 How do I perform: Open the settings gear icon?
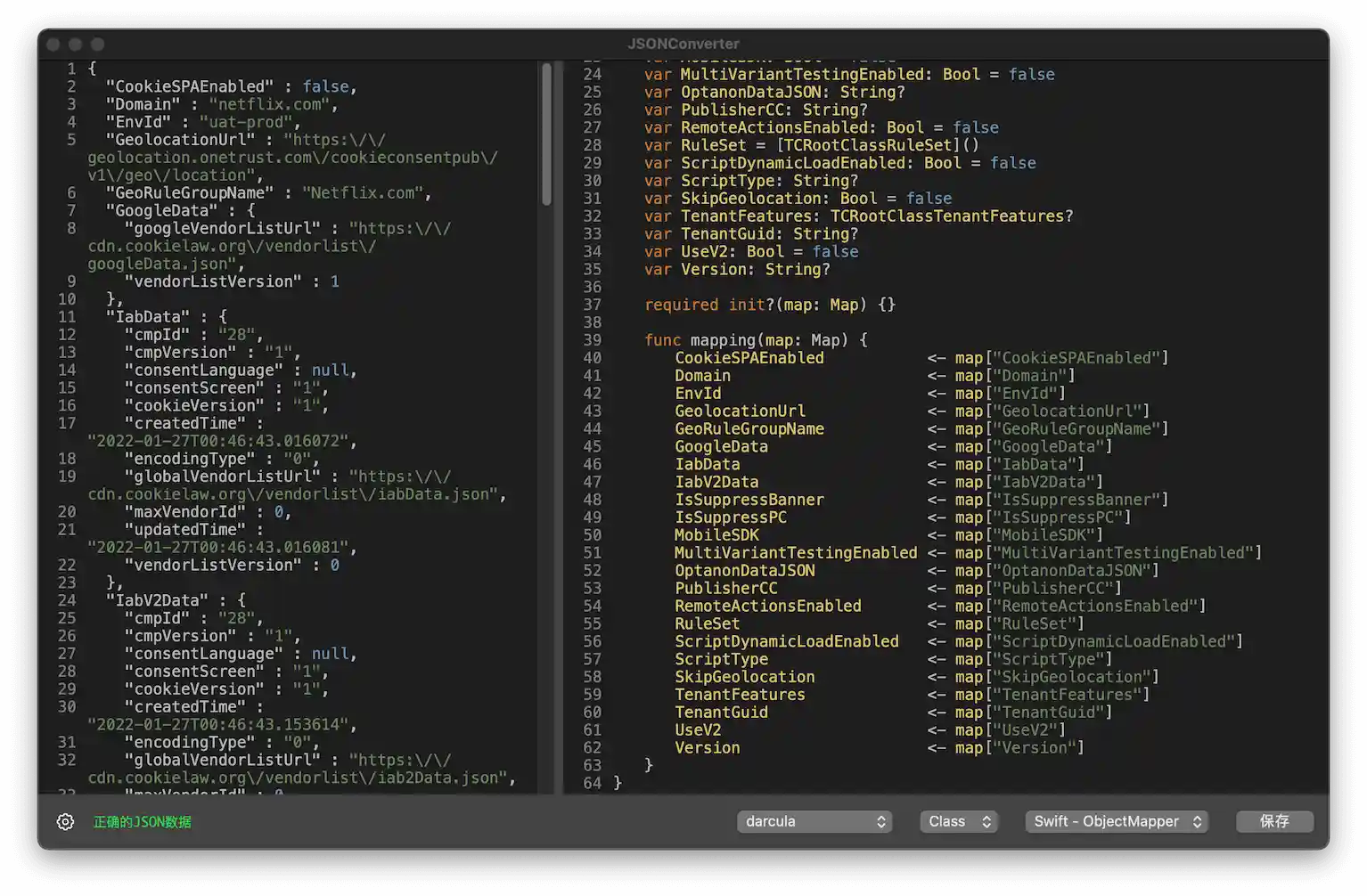[x=65, y=821]
